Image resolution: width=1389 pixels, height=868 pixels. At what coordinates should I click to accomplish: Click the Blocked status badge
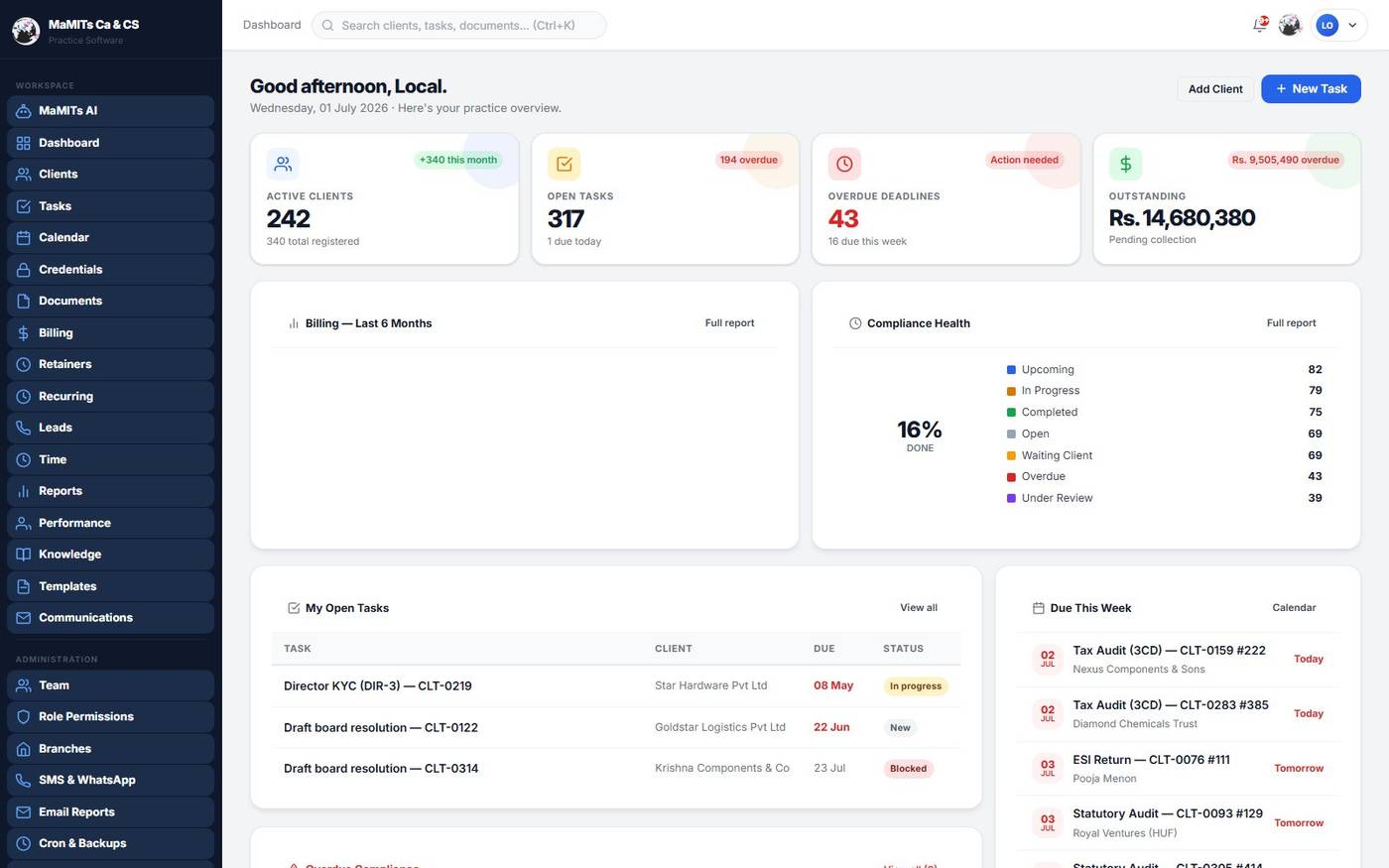coord(908,769)
